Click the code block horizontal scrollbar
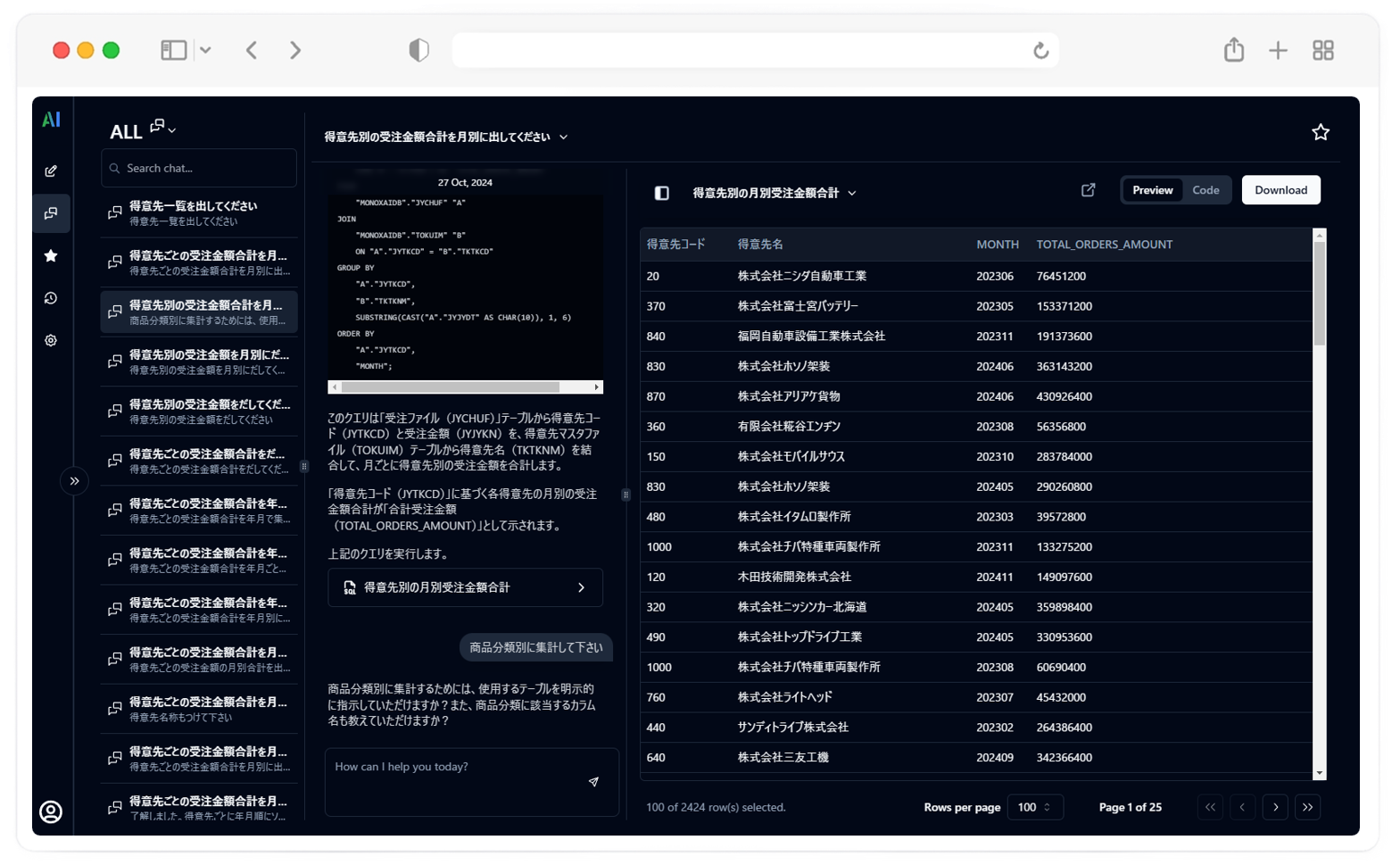 pyautogui.click(x=451, y=387)
